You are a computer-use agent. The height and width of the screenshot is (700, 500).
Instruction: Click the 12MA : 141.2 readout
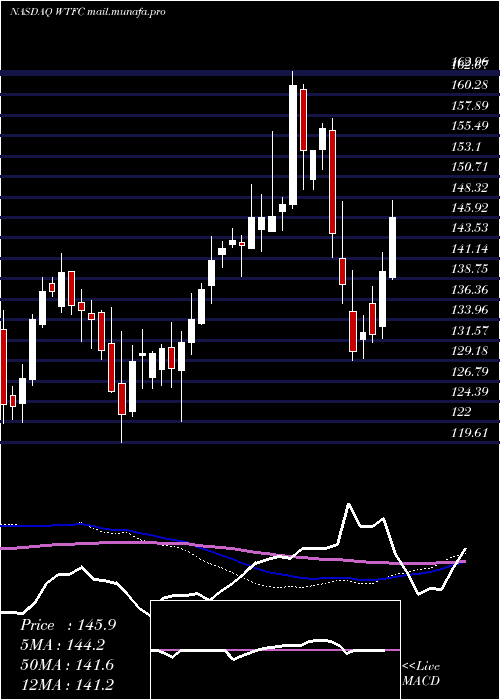click(68, 684)
